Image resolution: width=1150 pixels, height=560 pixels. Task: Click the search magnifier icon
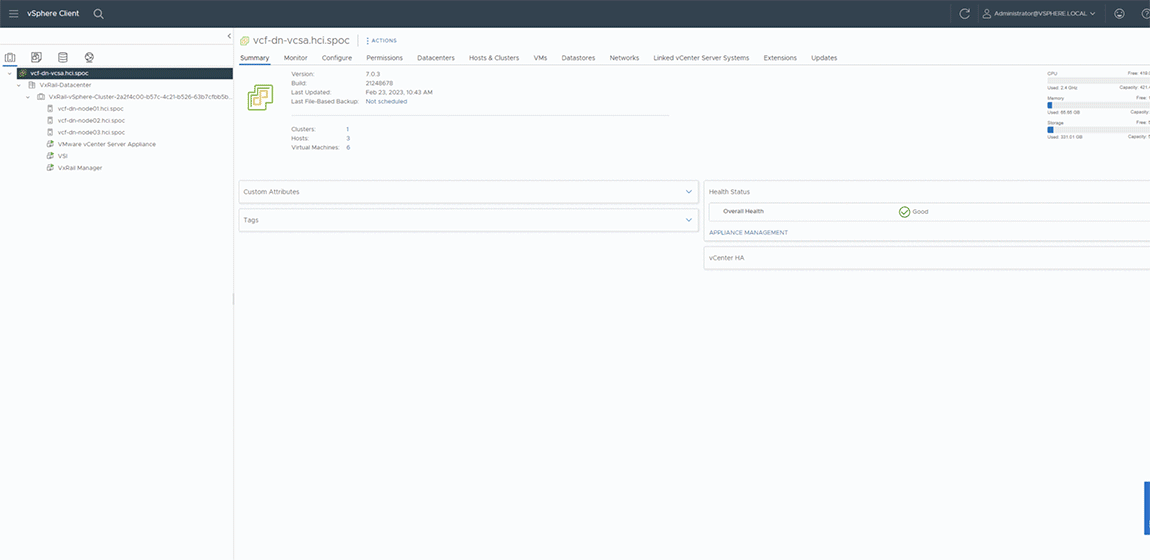point(98,14)
